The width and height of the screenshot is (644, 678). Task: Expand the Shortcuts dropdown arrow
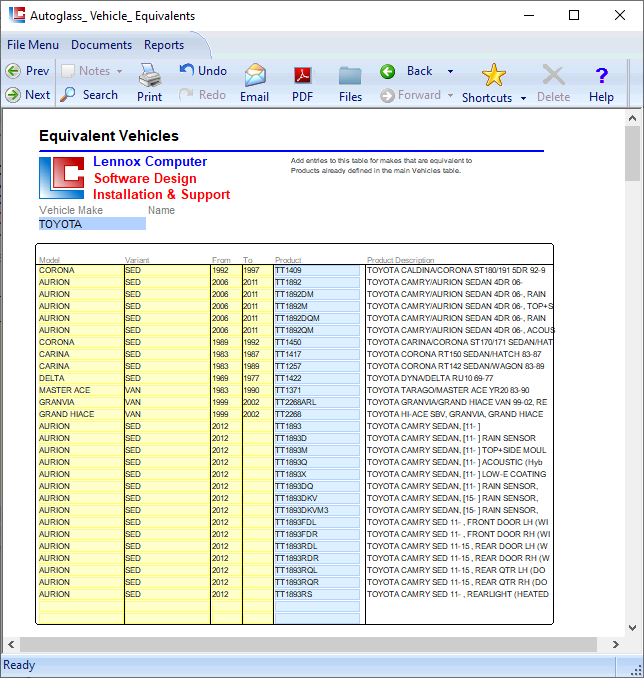pyautogui.click(x=523, y=98)
